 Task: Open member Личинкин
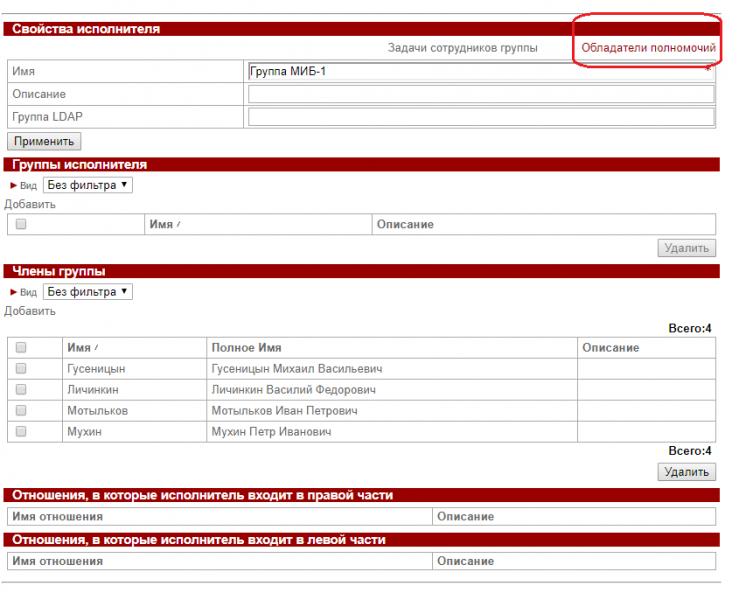pyautogui.click(x=93, y=389)
